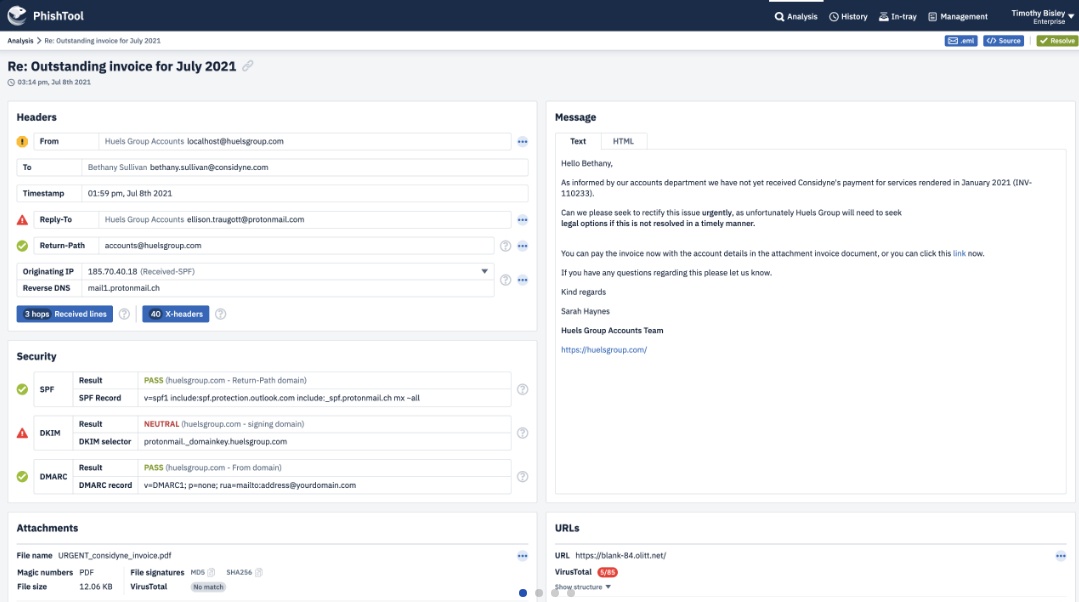Click the VirusTotal No match badge
The image size is (1079, 602).
tap(208, 587)
